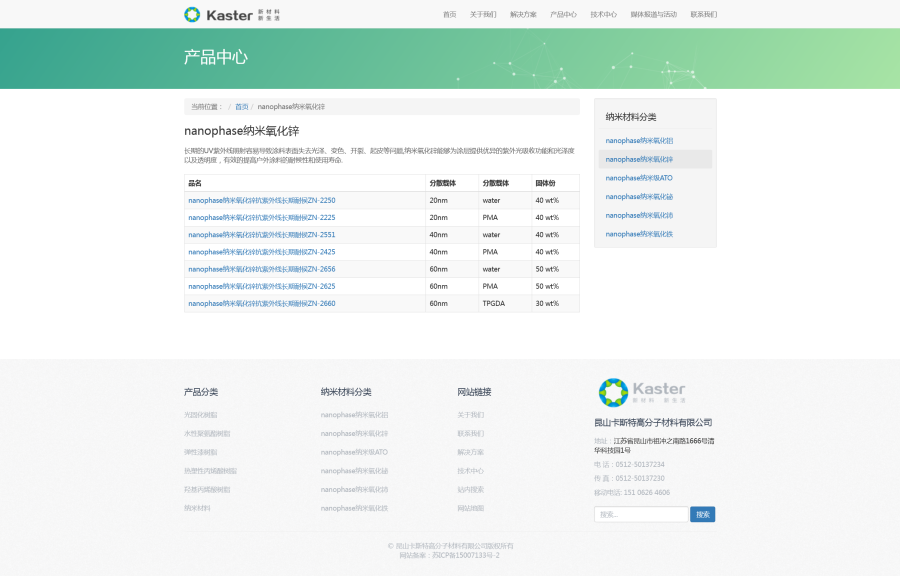Open the 网站地图 footer link
900x576 pixels.
pyautogui.click(x=470, y=509)
